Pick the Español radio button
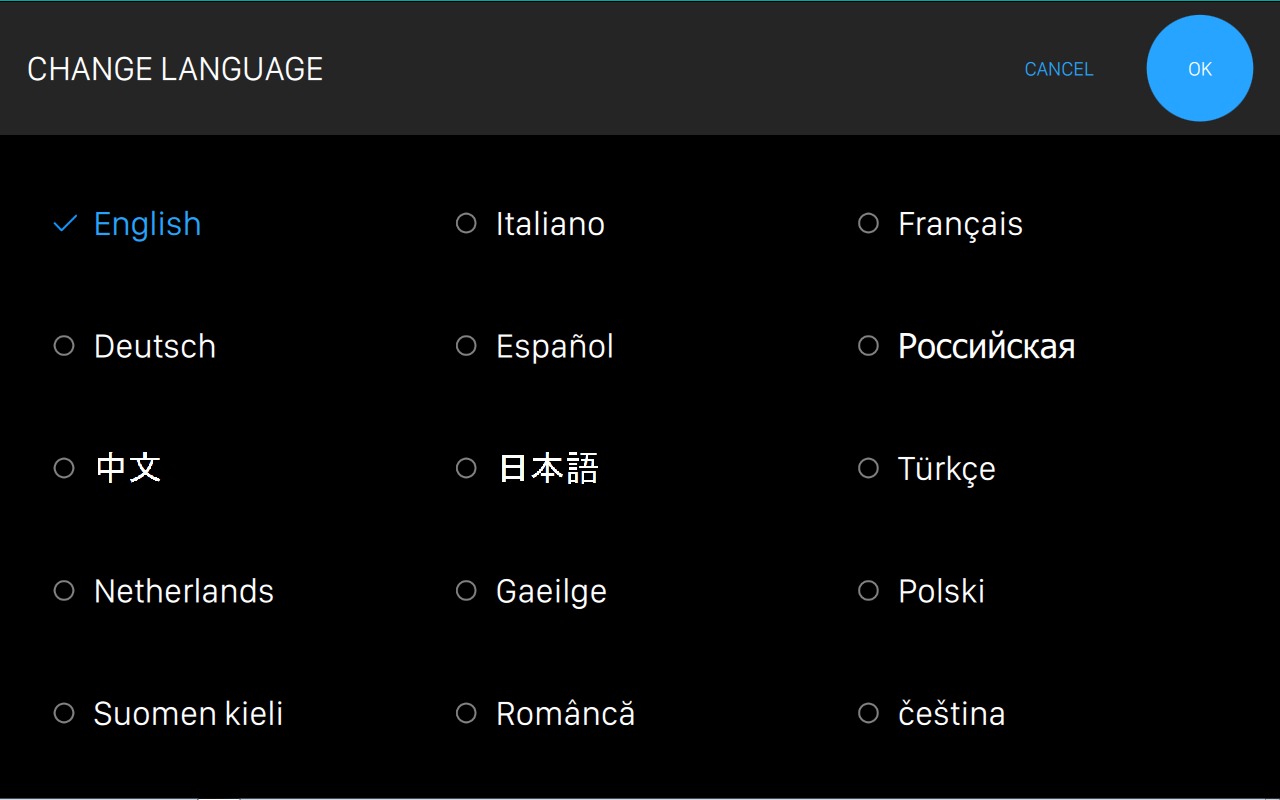 click(466, 346)
